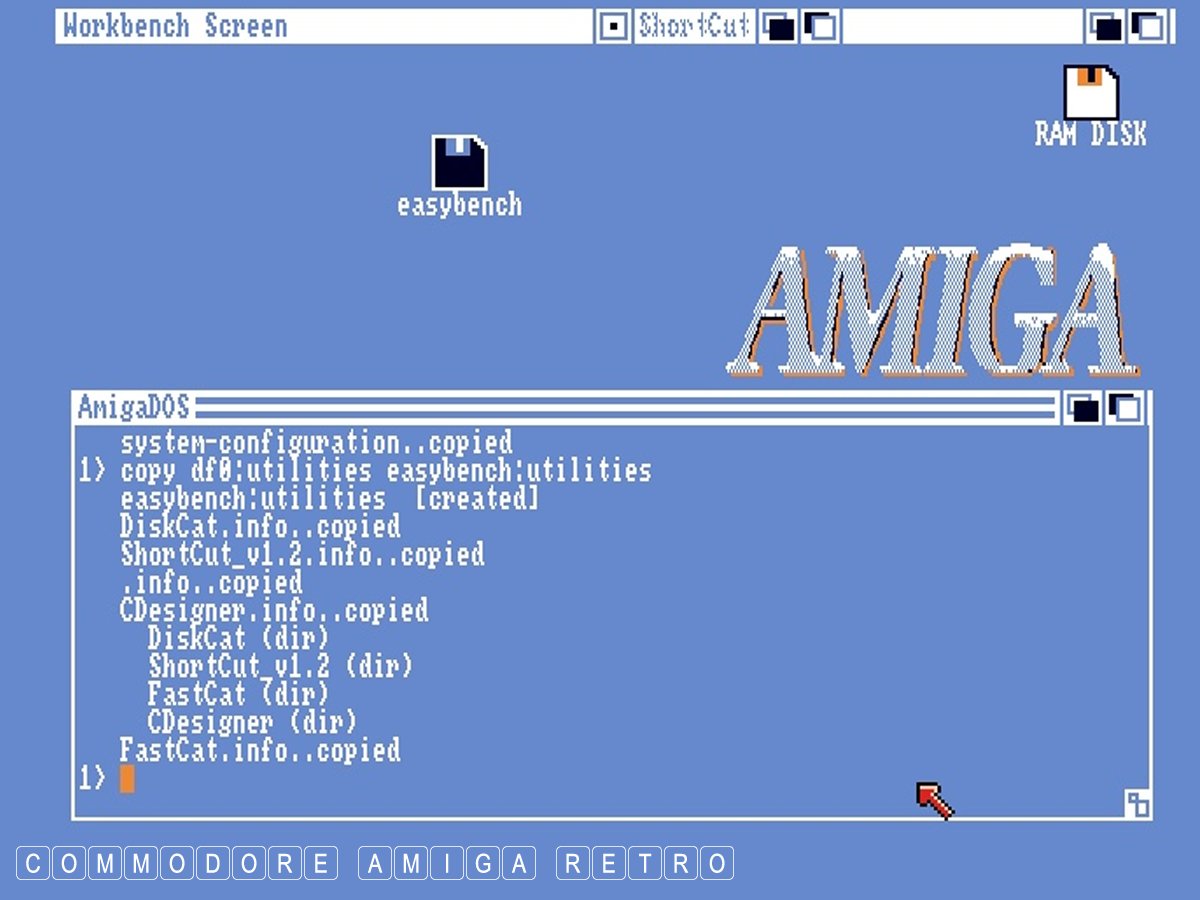This screenshot has height=900, width=1200.
Task: Click the FastCat.info..copied output line
Action: [260, 750]
